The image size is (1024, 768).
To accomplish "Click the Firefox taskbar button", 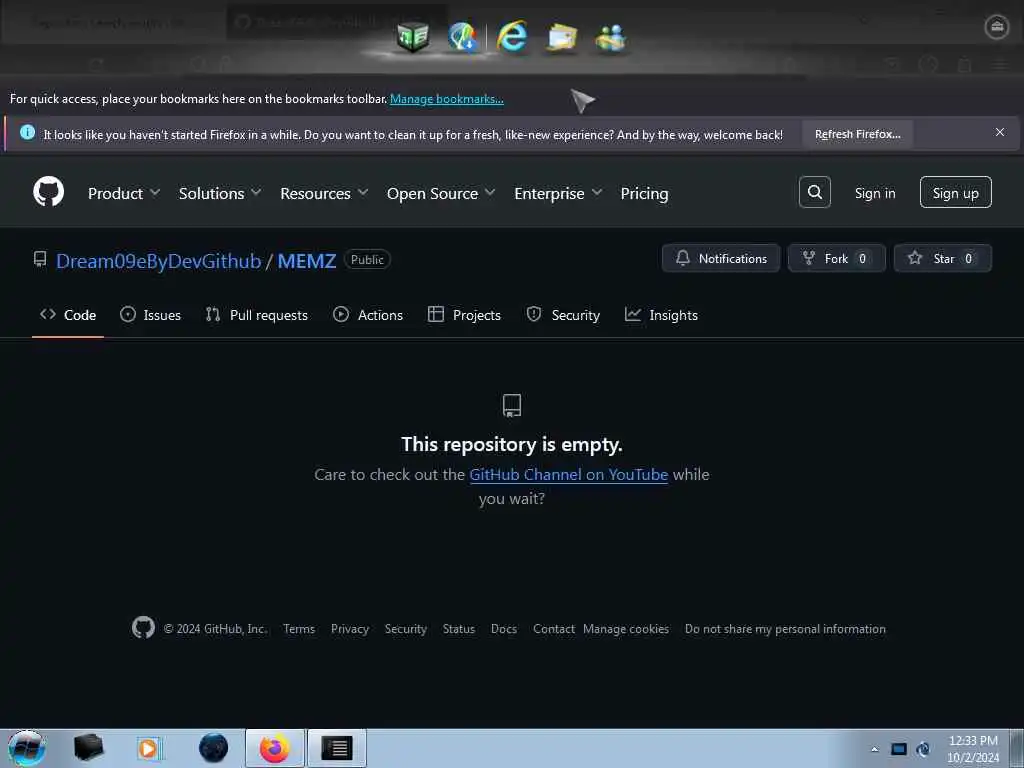I will (x=275, y=748).
